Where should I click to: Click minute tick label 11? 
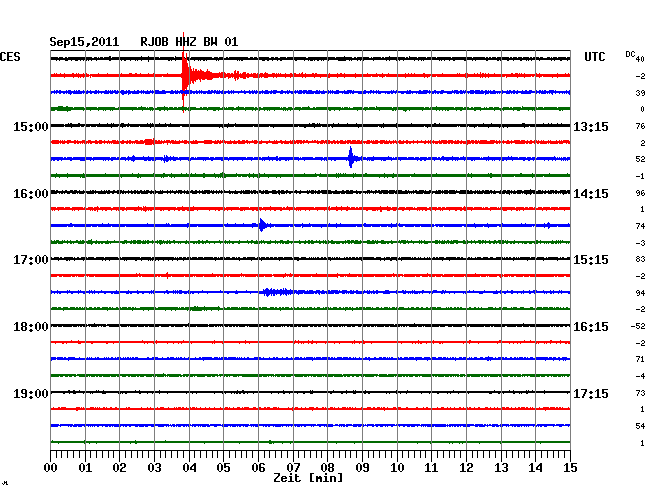[x=431, y=467]
